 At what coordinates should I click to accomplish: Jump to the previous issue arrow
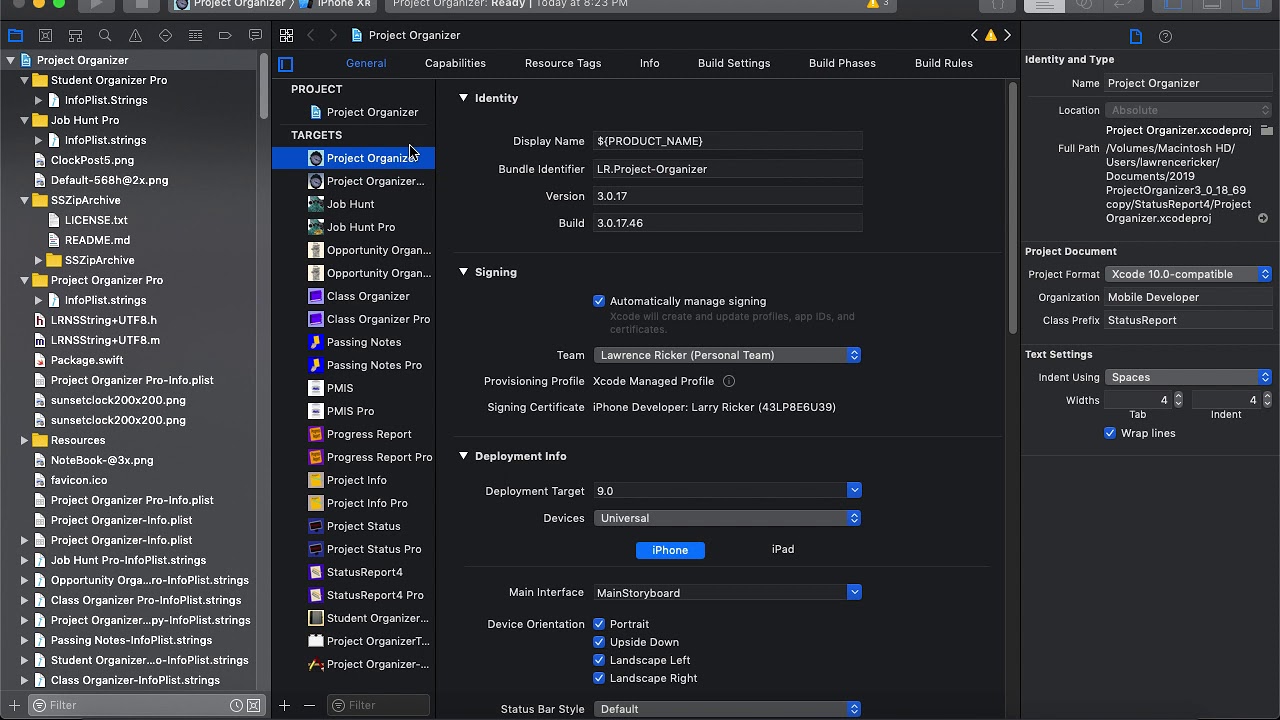click(x=975, y=35)
